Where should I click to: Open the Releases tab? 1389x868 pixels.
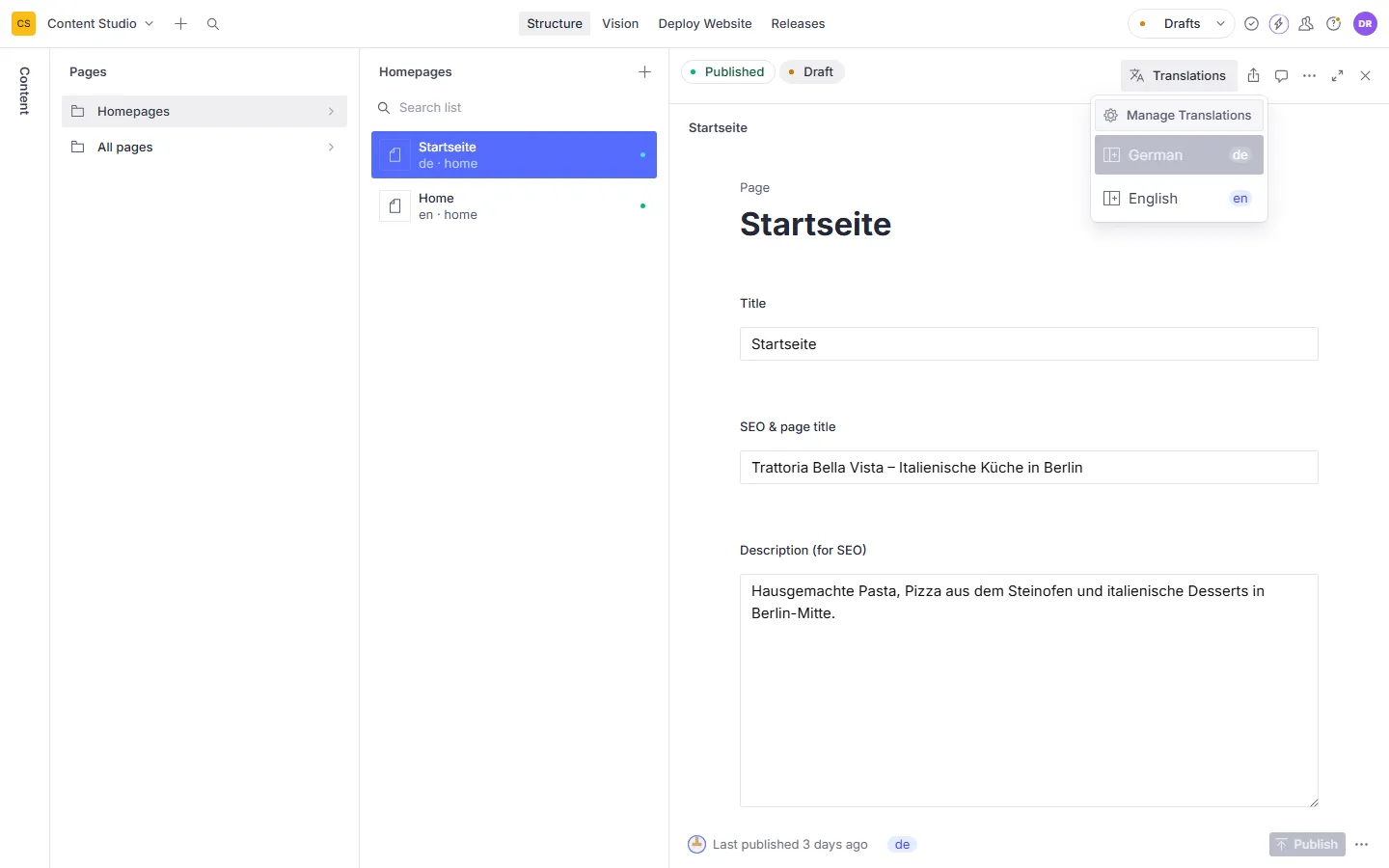click(798, 23)
